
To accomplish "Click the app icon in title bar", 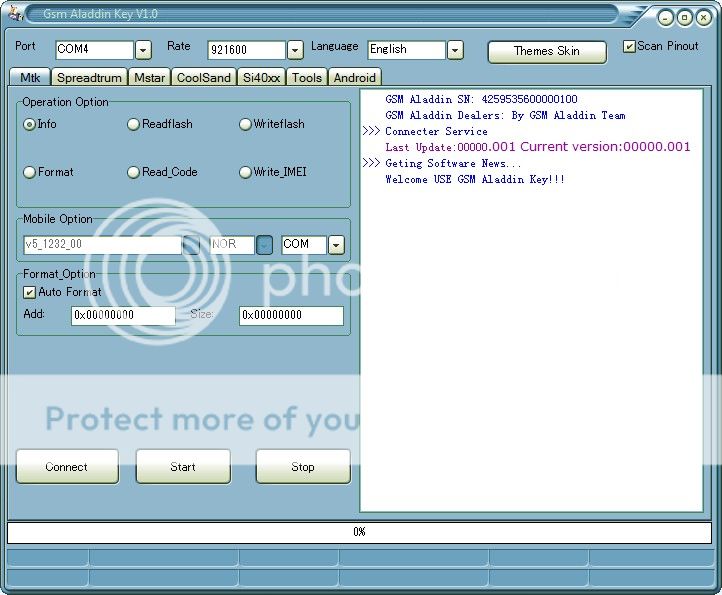I will 16,13.
